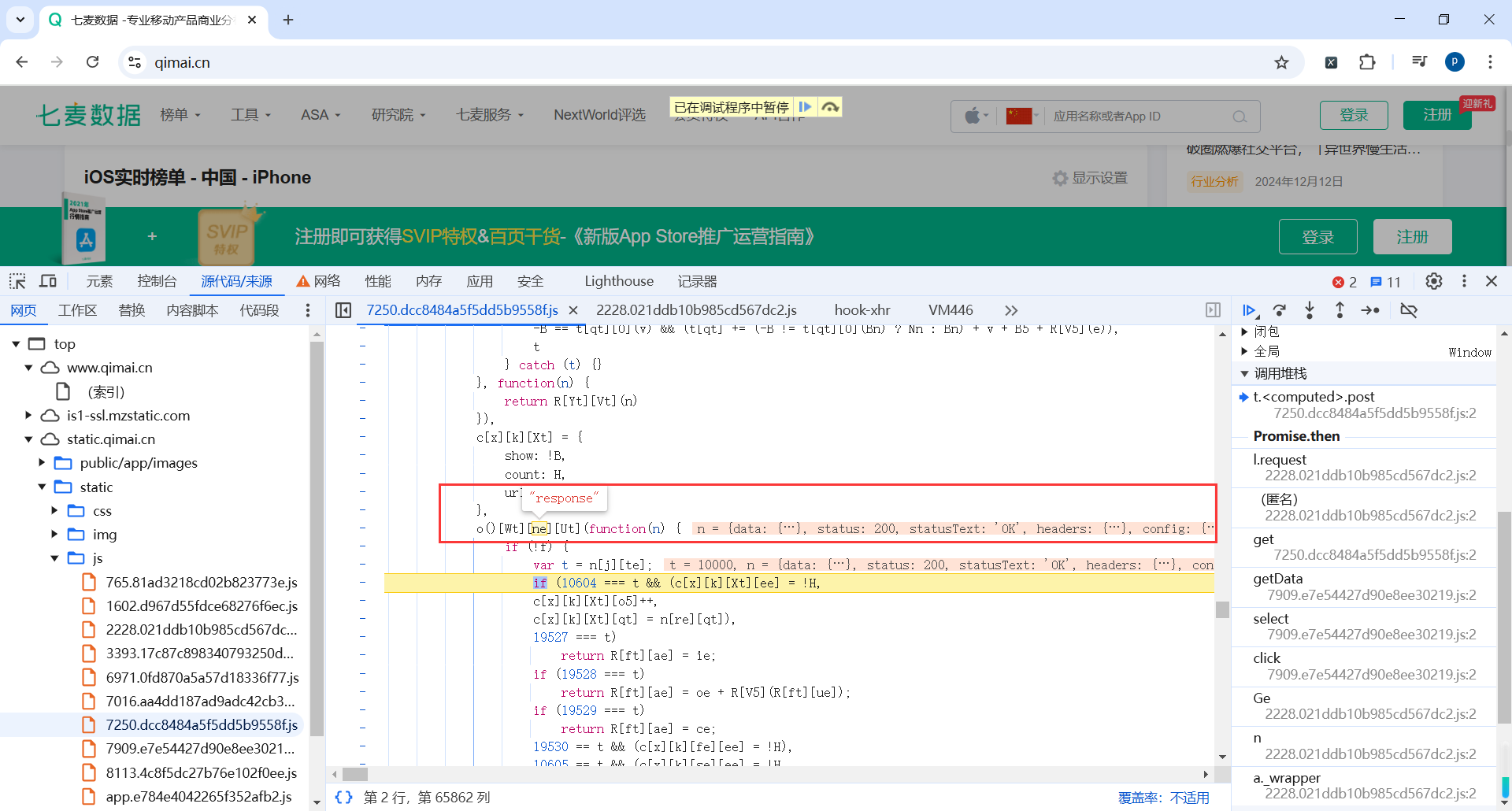
Task: Open the browser extensions puzzle icon
Action: pos(1367,62)
